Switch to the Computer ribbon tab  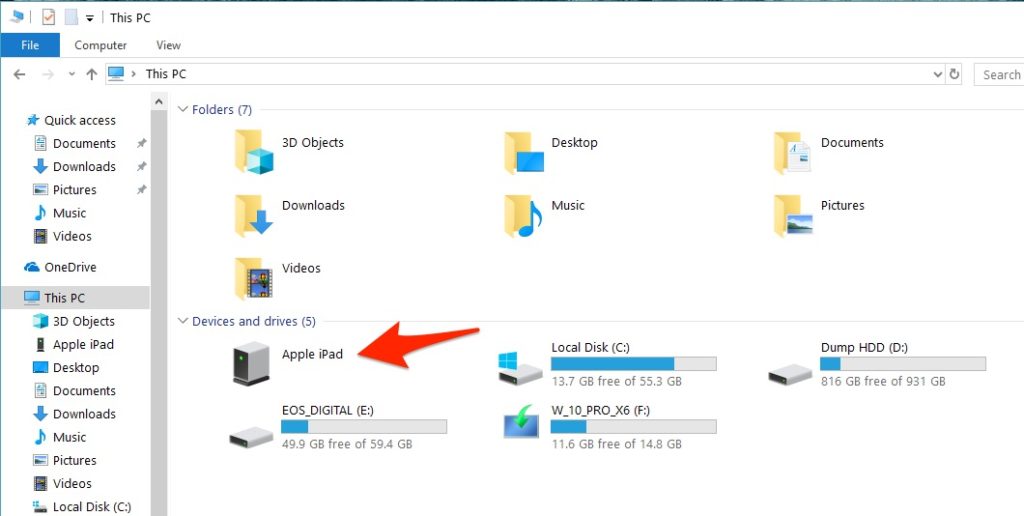[x=100, y=45]
